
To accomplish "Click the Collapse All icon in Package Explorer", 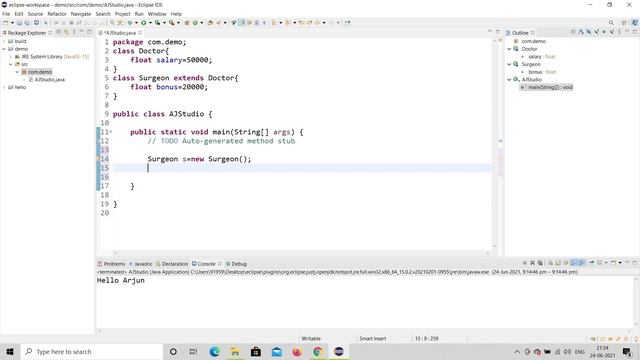I will (59, 32).
